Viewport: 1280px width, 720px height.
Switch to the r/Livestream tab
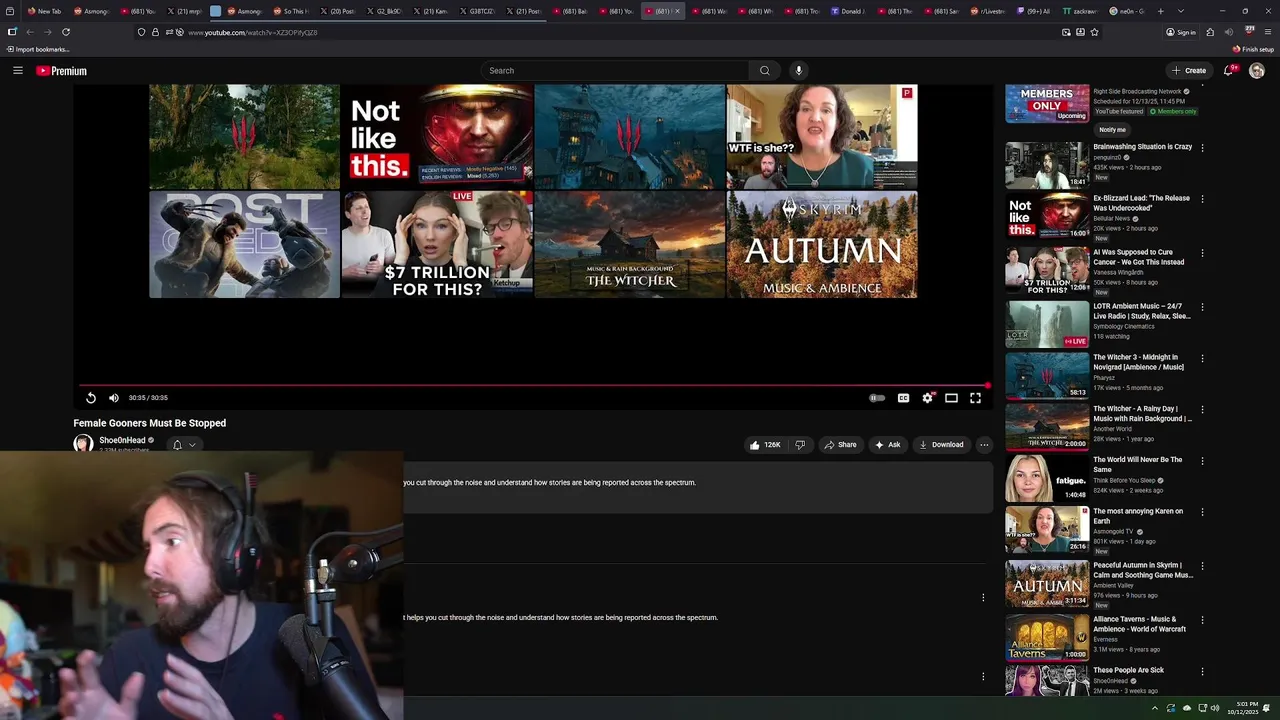pyautogui.click(x=987, y=11)
